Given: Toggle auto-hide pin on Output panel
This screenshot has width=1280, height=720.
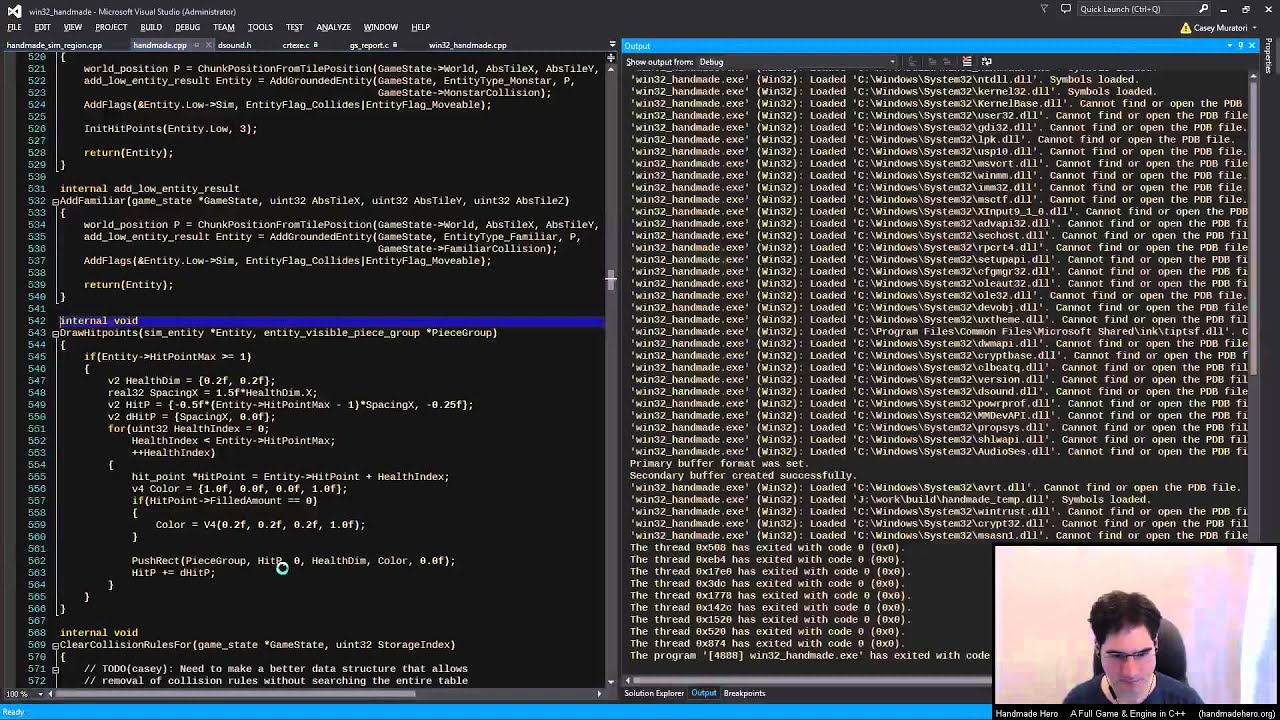Looking at the screenshot, I should pos(1241,46).
